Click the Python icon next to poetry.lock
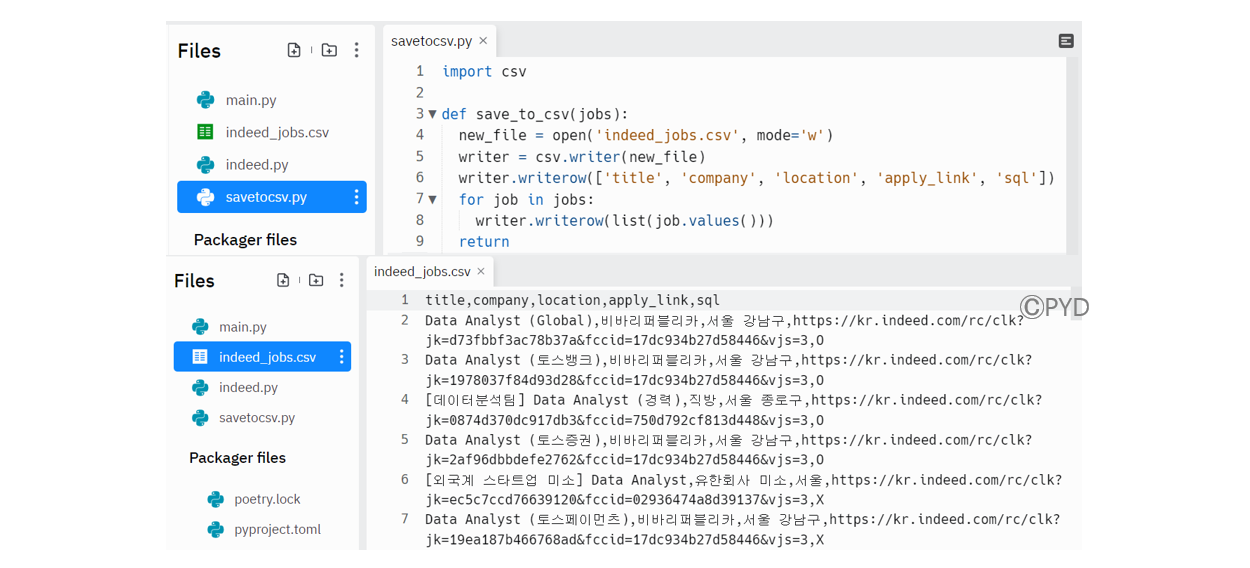The width and height of the screenshot is (1250, 568). click(215, 499)
